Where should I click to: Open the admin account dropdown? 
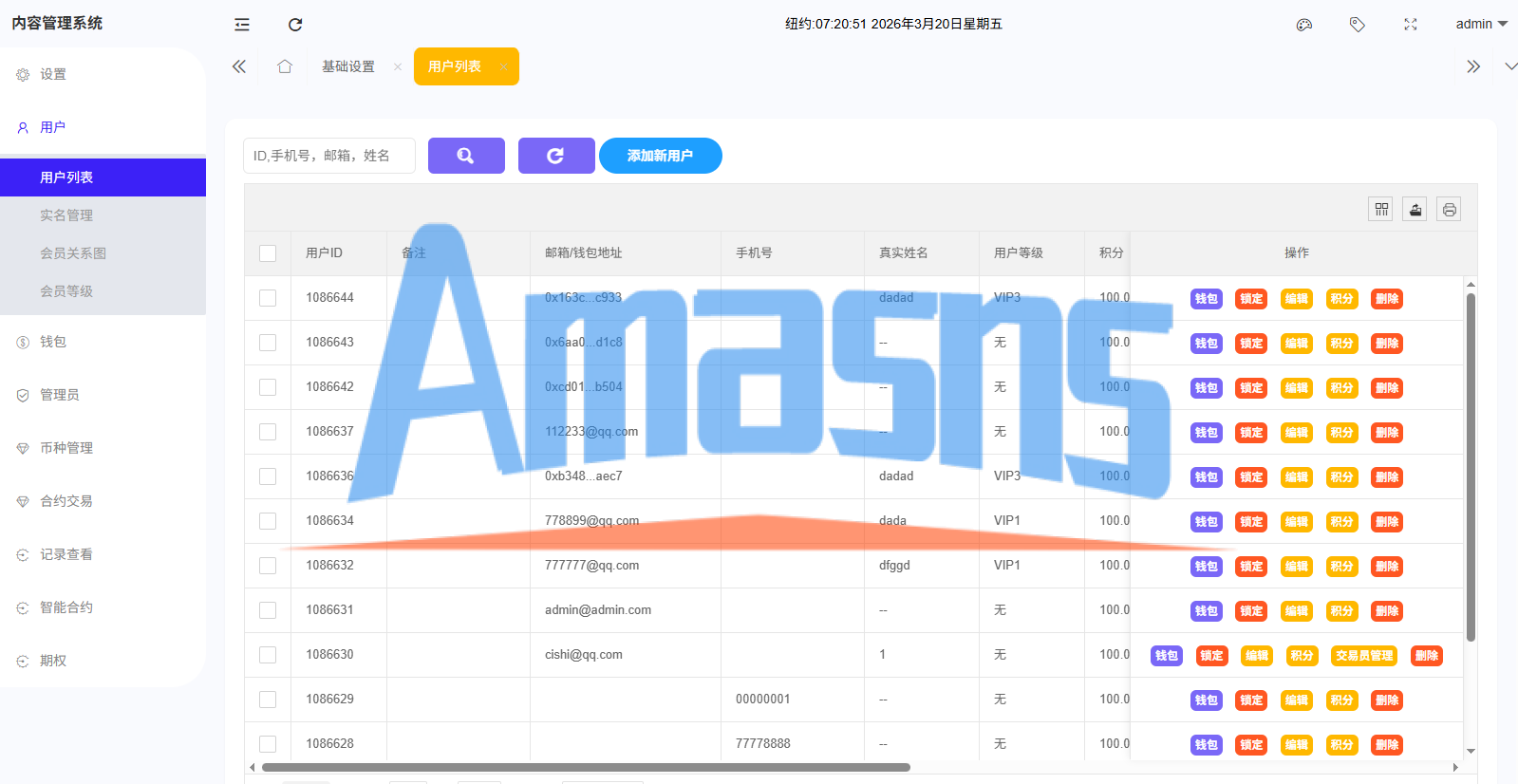(1481, 25)
